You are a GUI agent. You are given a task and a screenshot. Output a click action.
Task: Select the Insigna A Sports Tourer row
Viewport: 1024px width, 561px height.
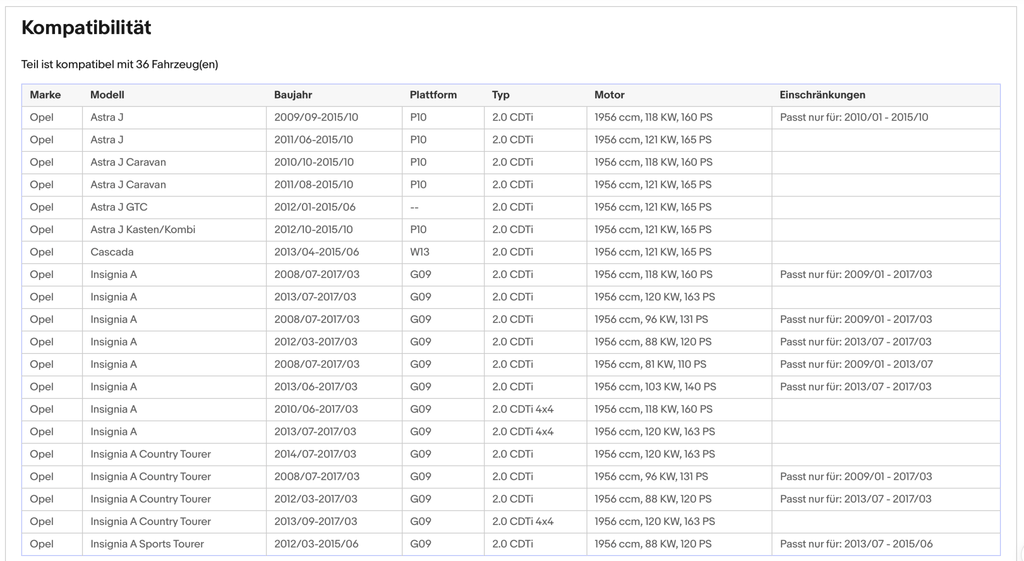[511, 544]
